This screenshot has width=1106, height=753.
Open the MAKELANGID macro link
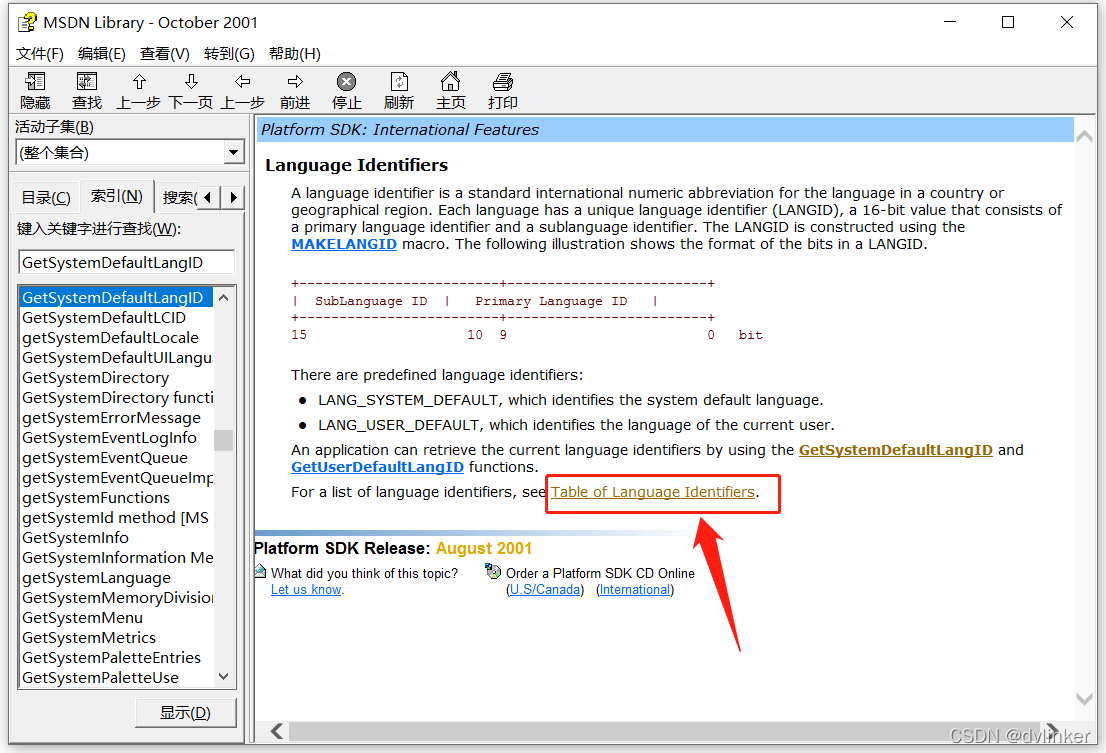tap(344, 245)
